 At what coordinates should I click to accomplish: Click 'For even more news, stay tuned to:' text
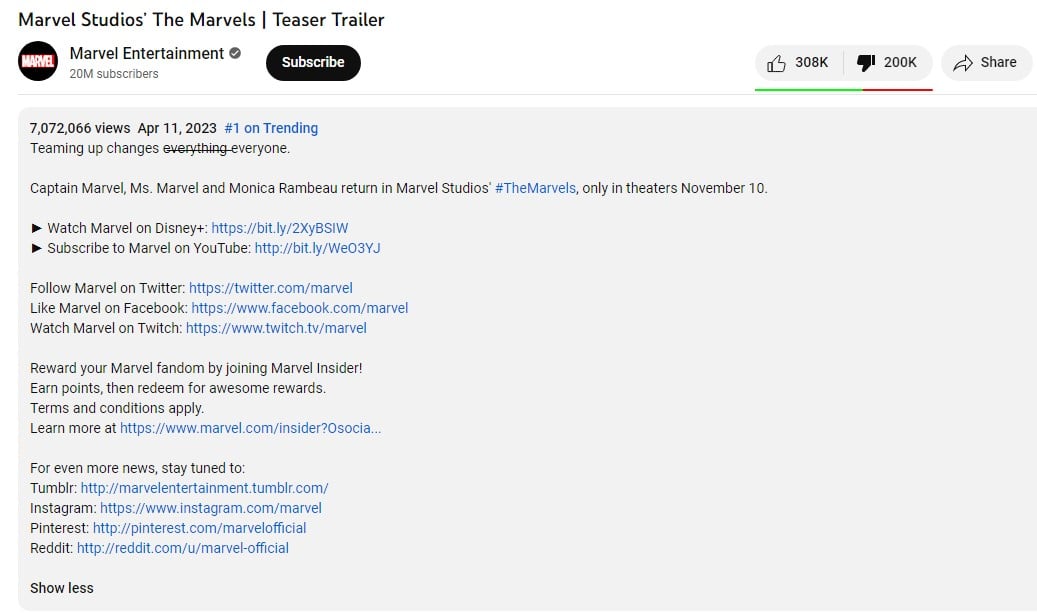[x=138, y=468]
